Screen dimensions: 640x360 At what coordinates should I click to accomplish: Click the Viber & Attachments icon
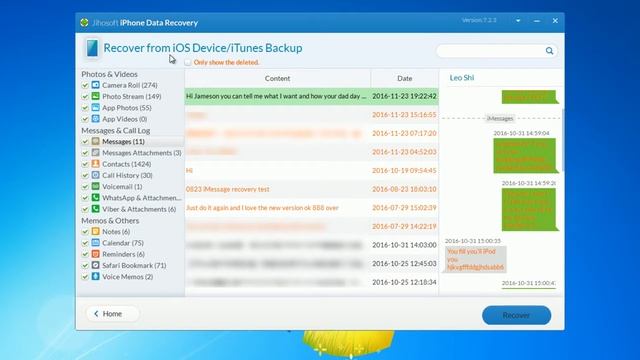[96, 209]
